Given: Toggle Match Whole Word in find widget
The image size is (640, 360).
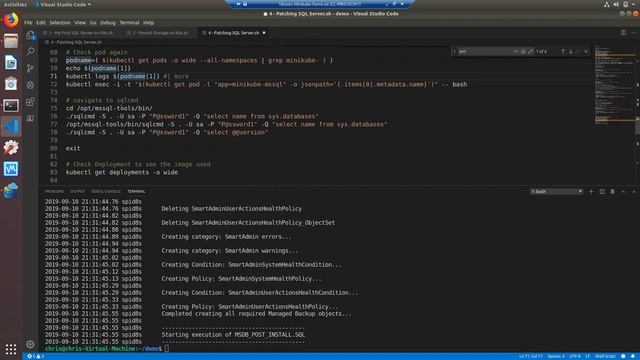Looking at the screenshot, I should click(523, 51).
